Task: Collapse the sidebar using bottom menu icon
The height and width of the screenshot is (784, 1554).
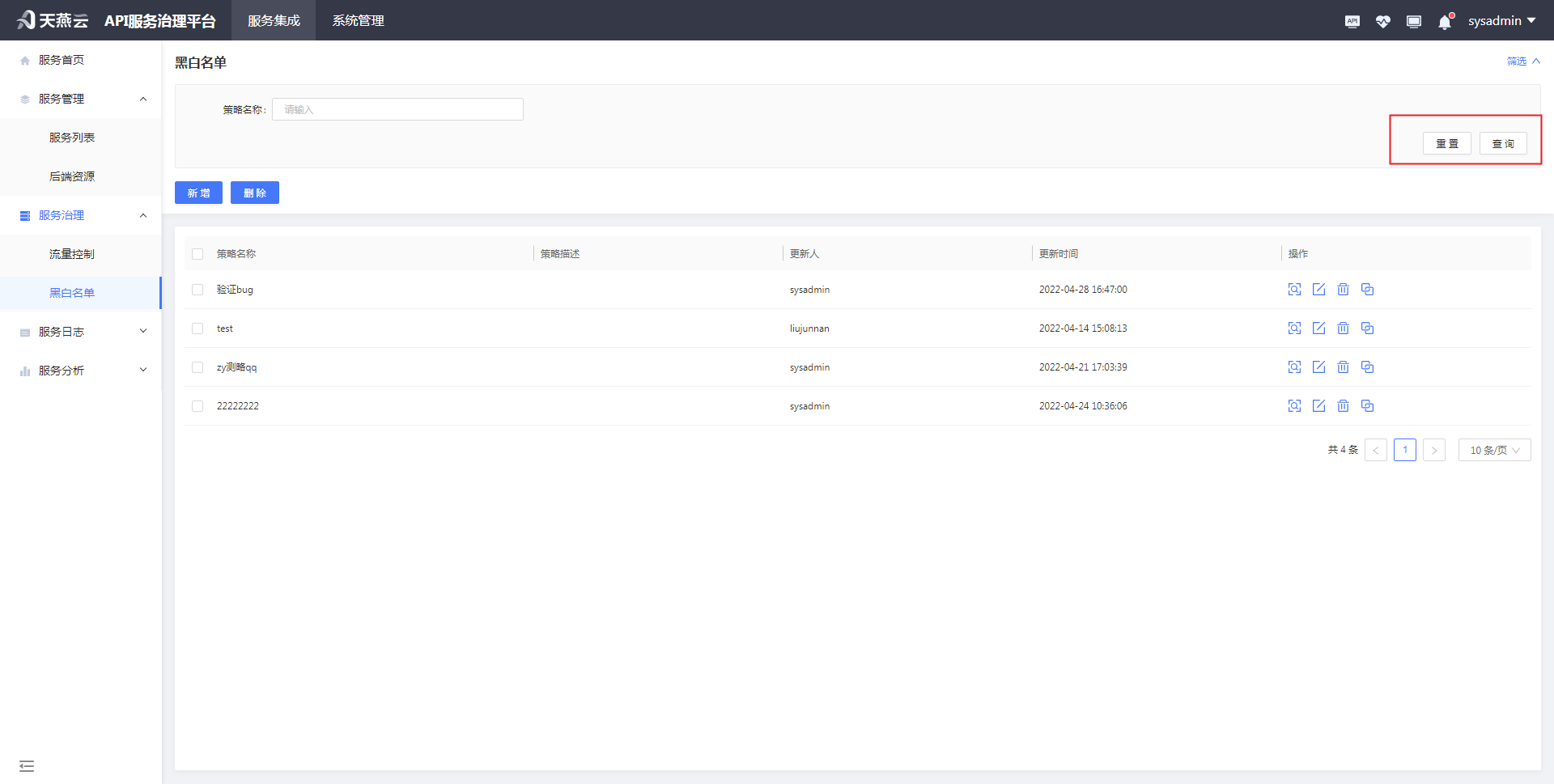Action: coord(27,765)
